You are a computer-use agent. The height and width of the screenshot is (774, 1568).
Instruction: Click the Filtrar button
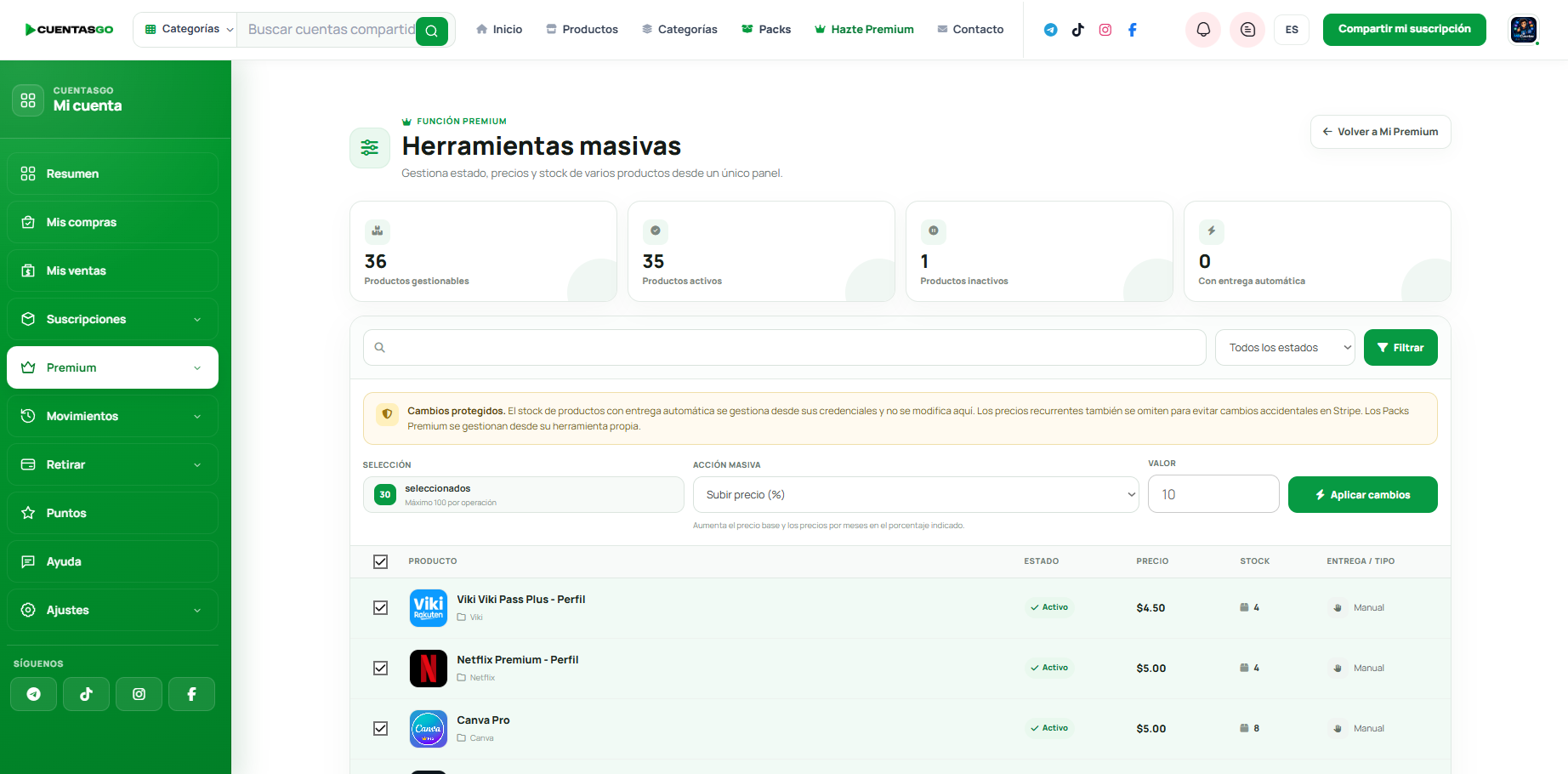[x=1400, y=348]
